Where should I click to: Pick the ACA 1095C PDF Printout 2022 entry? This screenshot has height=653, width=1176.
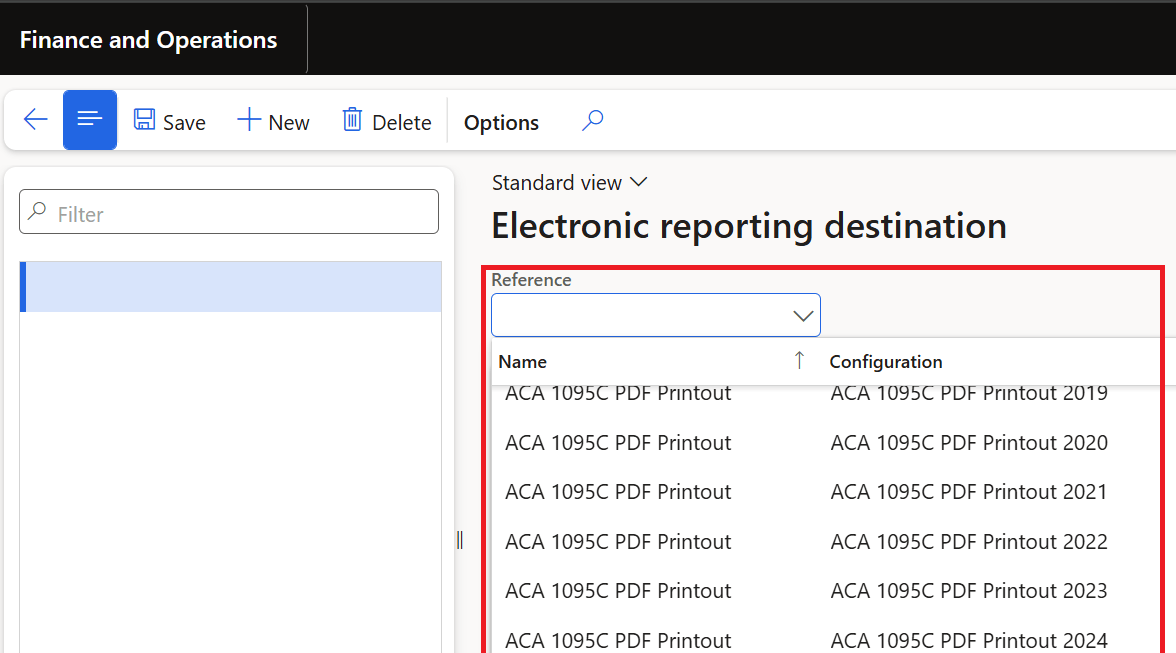[968, 542]
